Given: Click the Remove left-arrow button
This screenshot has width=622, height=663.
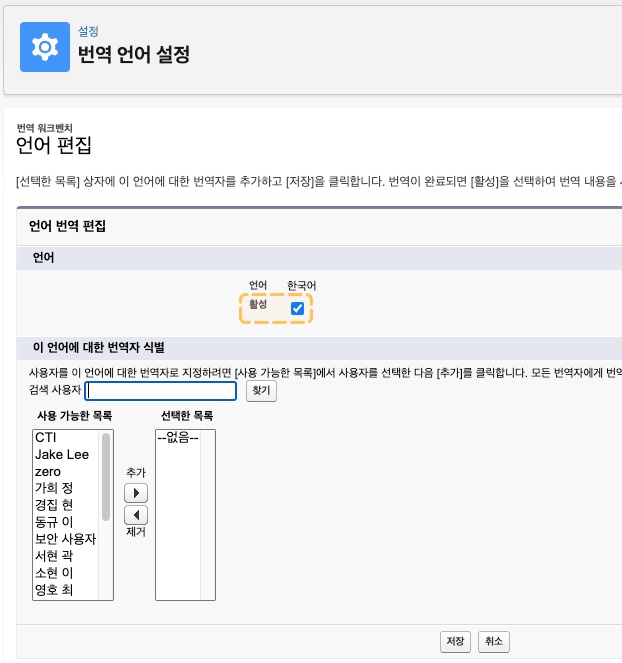Looking at the screenshot, I should click(136, 515).
